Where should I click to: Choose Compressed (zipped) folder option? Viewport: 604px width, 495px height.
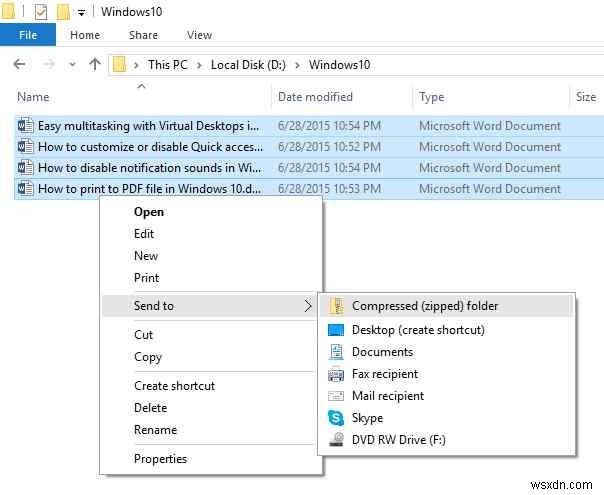[425, 306]
